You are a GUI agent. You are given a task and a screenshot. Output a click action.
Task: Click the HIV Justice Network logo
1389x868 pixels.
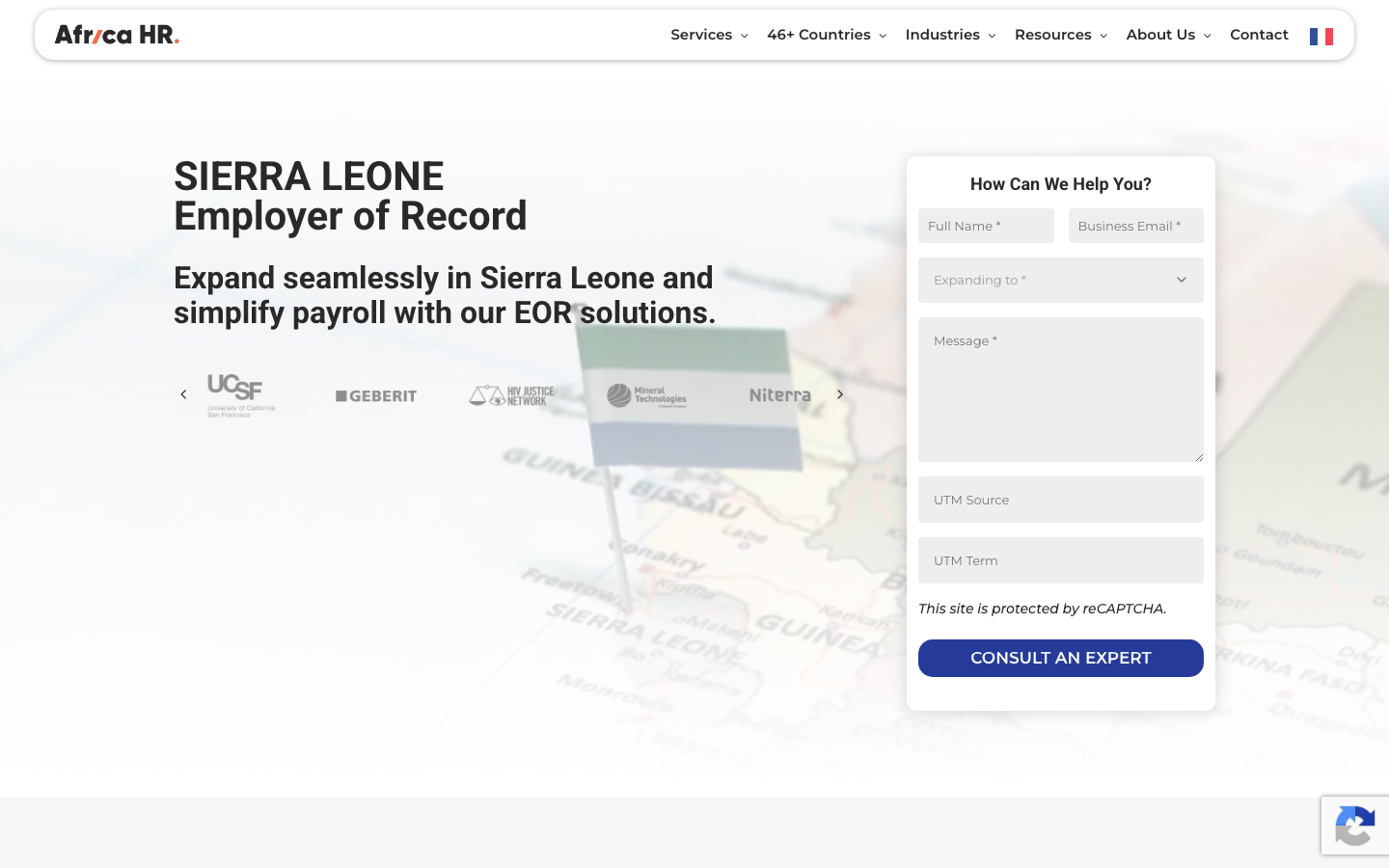pos(511,395)
